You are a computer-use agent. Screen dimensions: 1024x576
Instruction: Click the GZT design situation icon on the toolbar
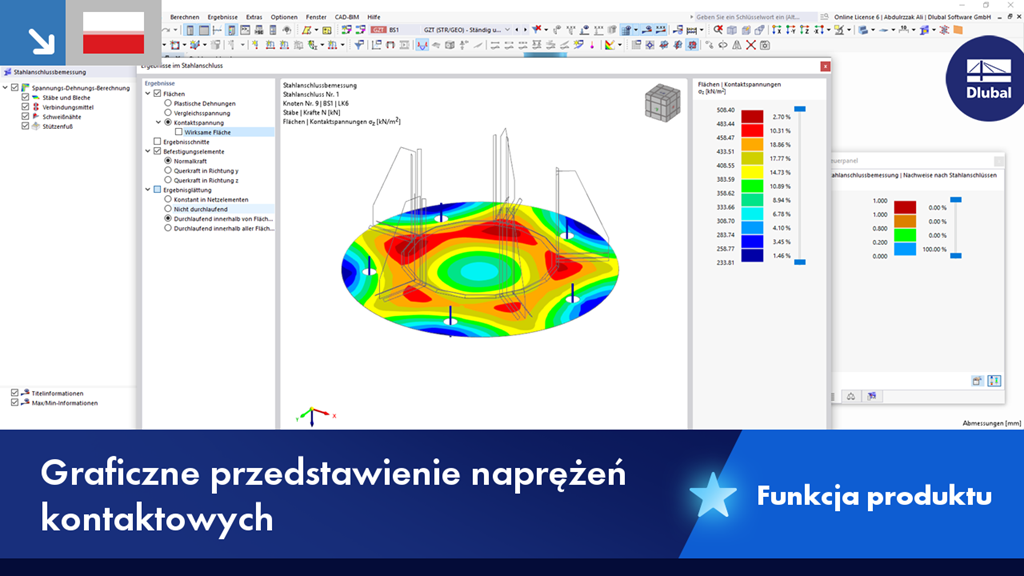pyautogui.click(x=380, y=29)
